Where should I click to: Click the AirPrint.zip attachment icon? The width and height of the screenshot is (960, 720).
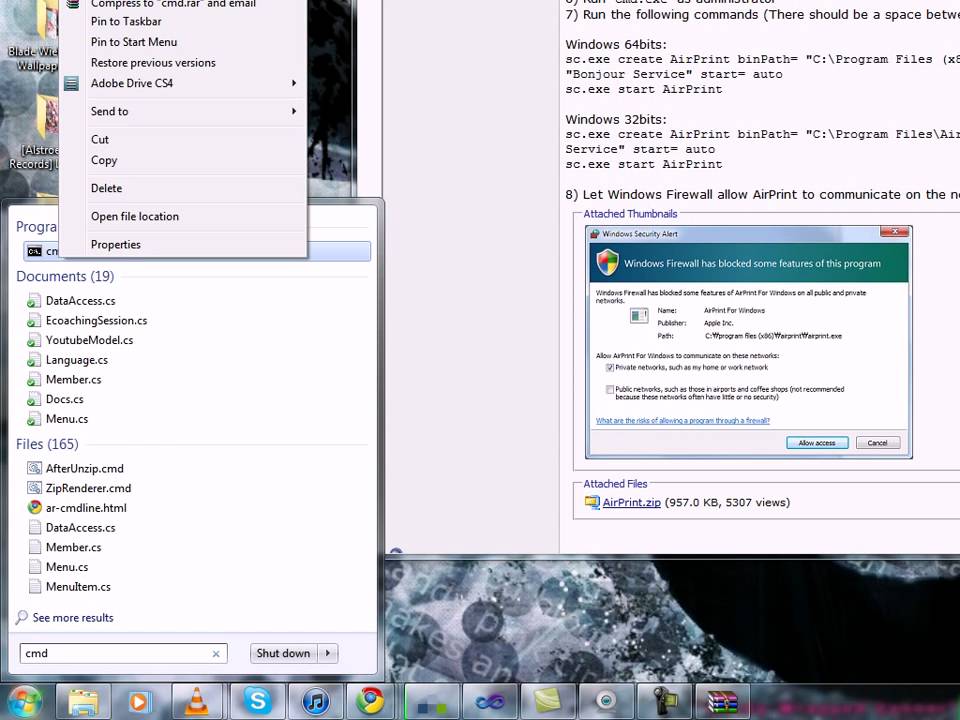tap(592, 503)
